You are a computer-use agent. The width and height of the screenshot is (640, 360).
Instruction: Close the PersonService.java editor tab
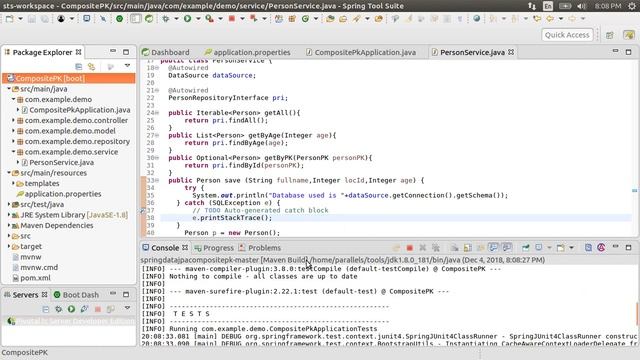(511, 52)
